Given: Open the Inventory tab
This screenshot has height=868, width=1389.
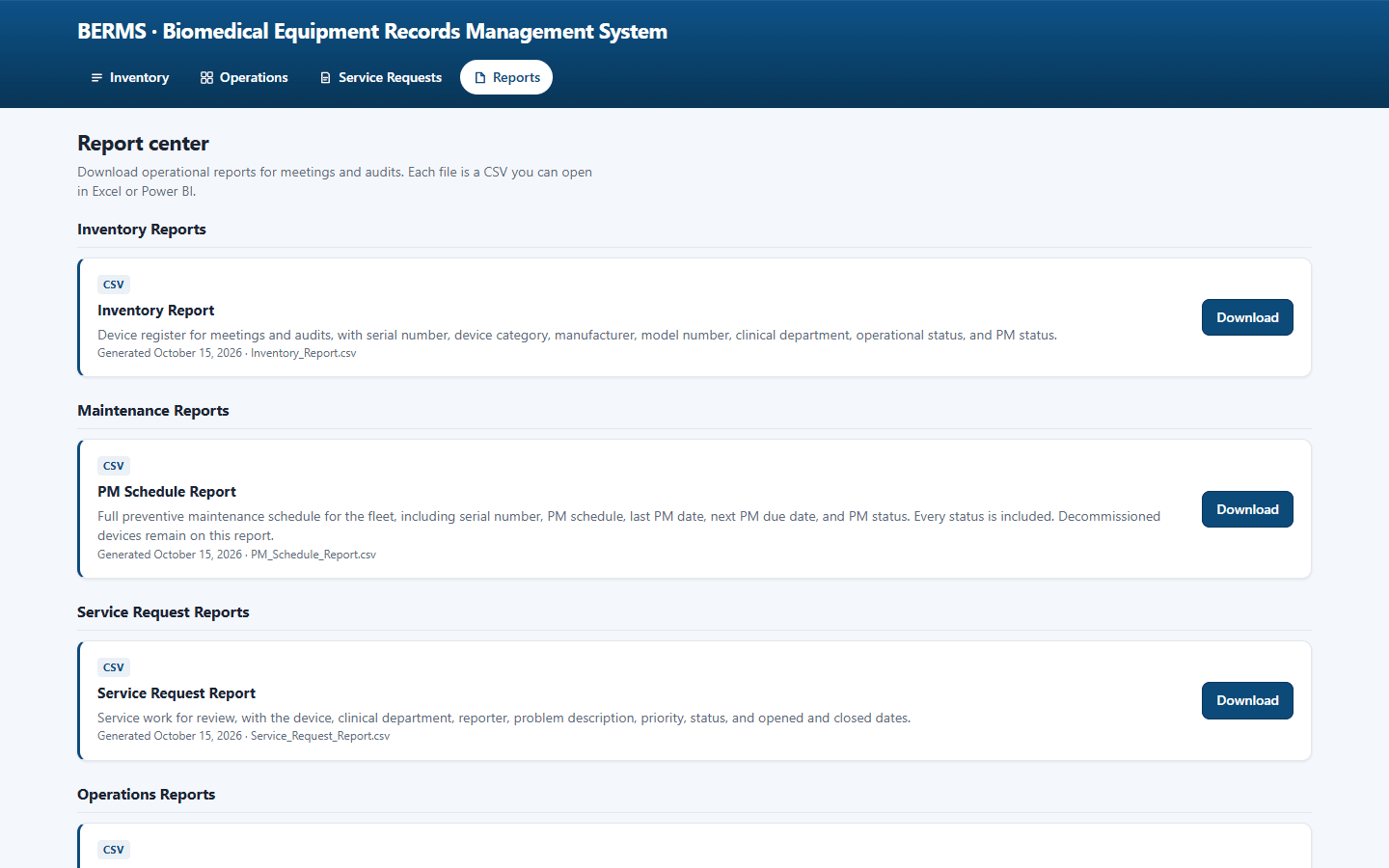Looking at the screenshot, I should [129, 77].
